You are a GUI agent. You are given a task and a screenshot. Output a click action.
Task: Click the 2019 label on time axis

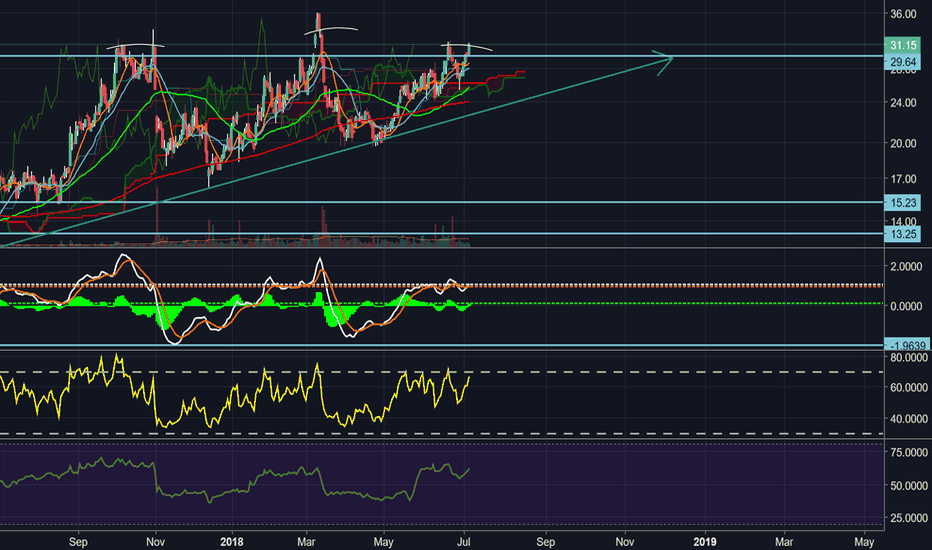click(x=705, y=542)
